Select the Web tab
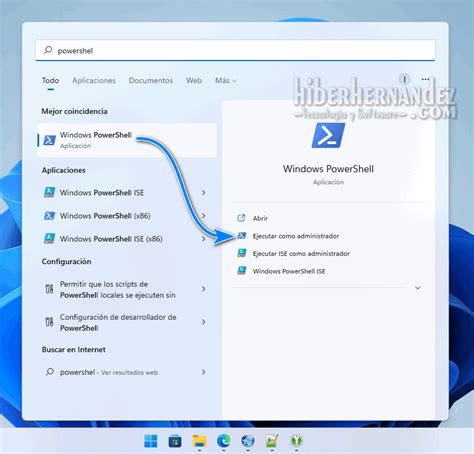Viewport: 474px width, 454px height. coord(194,80)
